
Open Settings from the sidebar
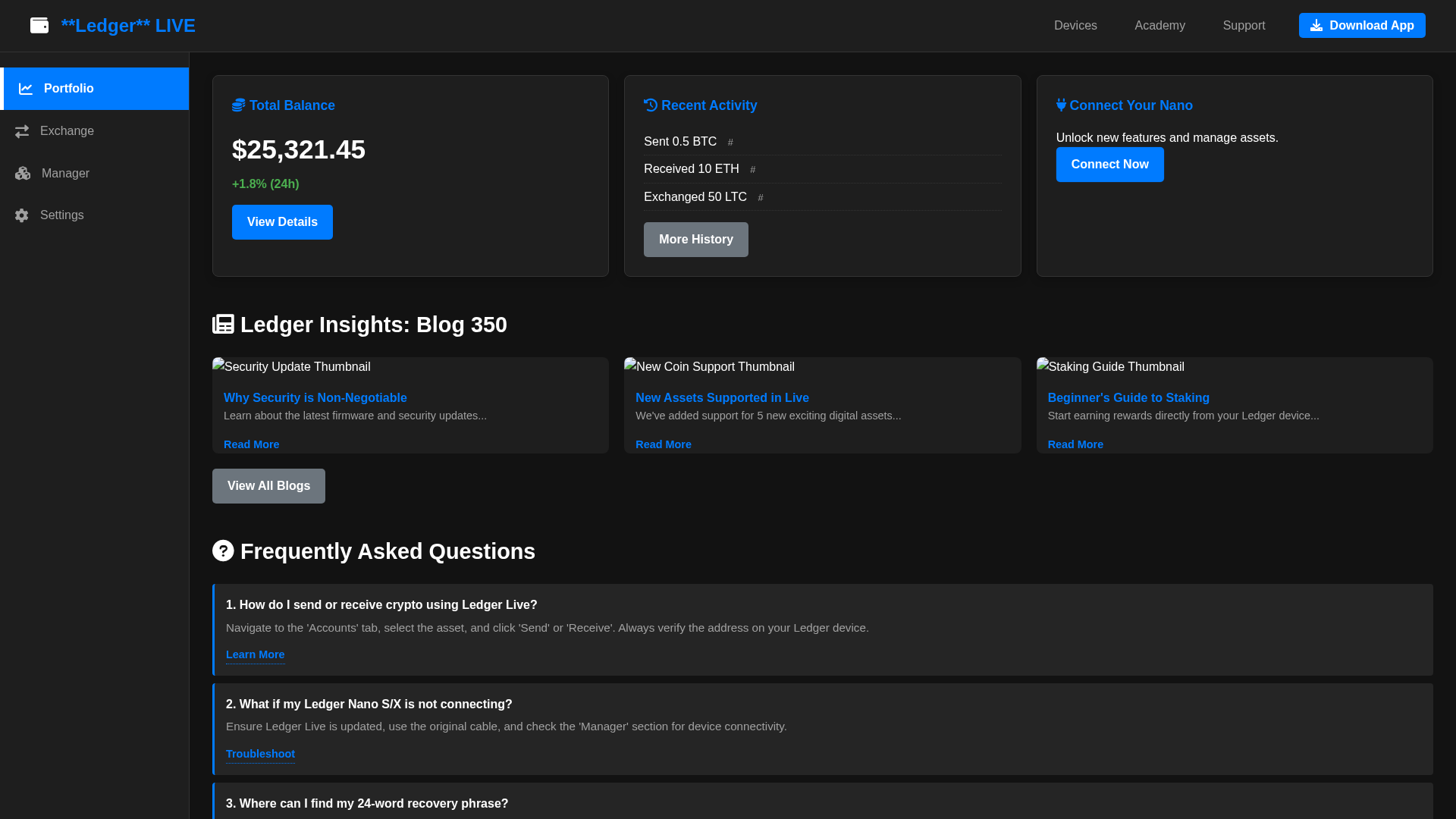coord(95,215)
